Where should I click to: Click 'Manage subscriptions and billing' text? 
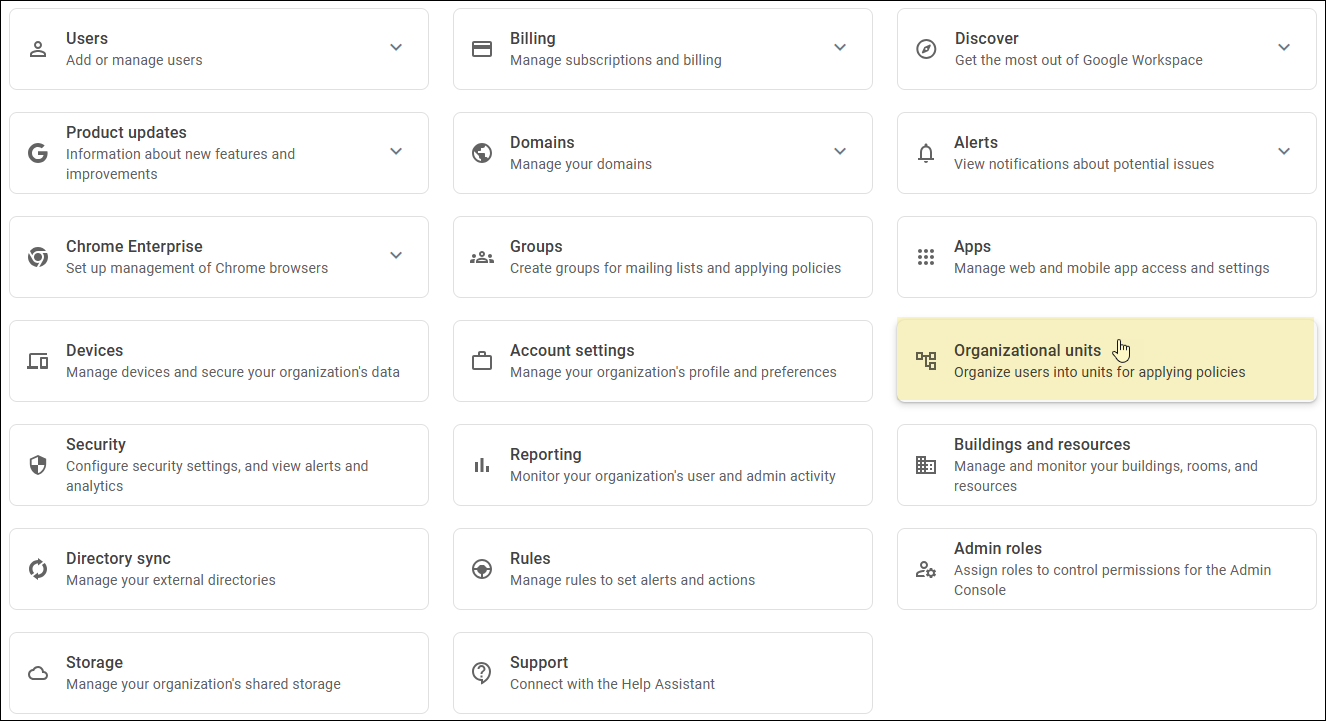click(616, 60)
